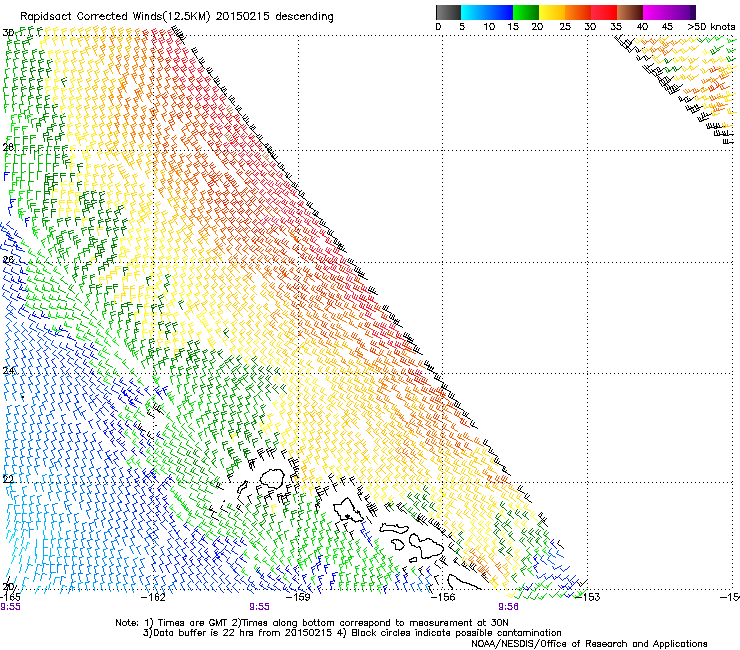The width and height of the screenshot is (740, 650).
Task: Click the '>50 knots' legend label
Action: (x=711, y=27)
